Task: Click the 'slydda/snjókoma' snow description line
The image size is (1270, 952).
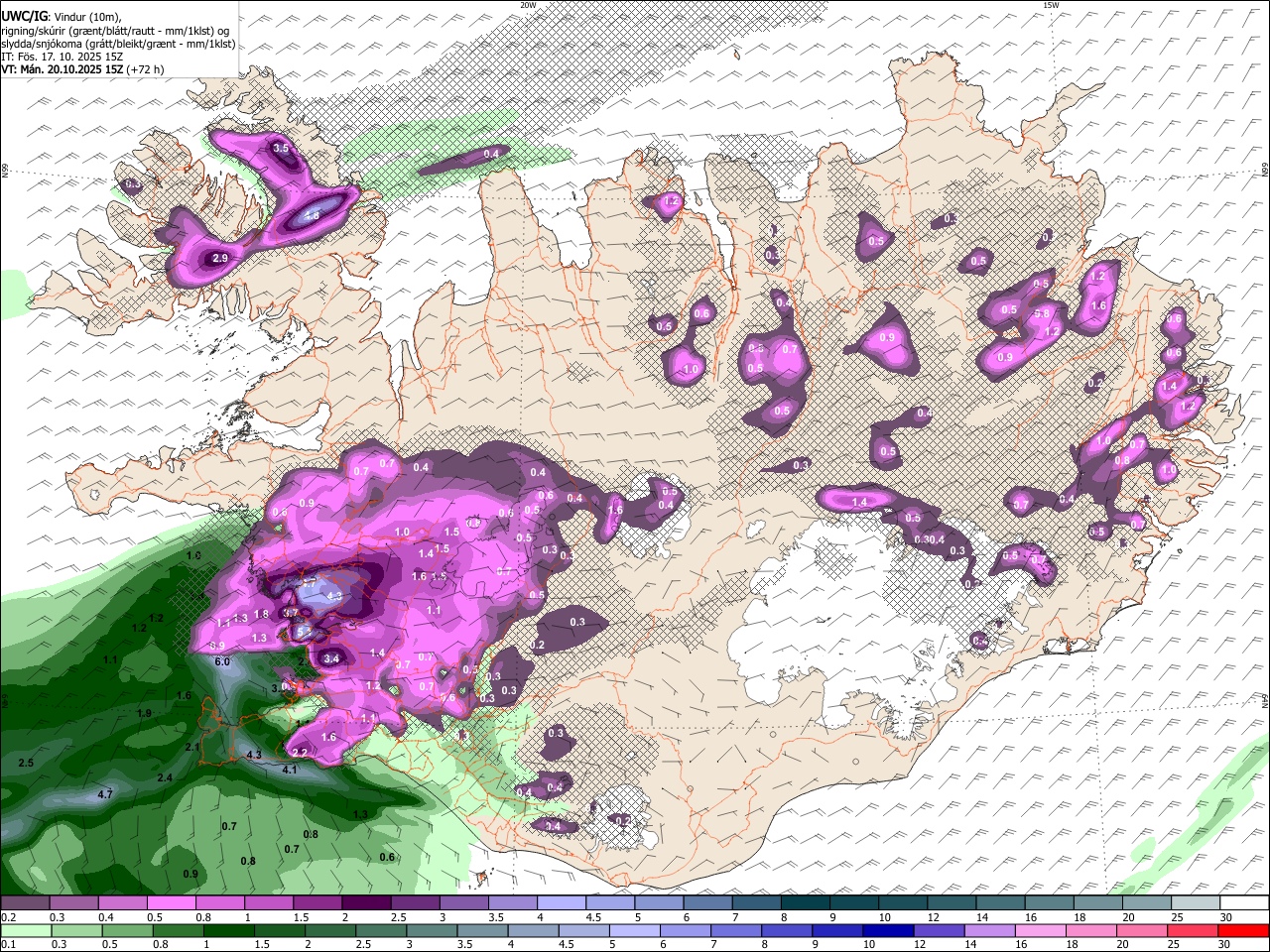Action: point(118,44)
